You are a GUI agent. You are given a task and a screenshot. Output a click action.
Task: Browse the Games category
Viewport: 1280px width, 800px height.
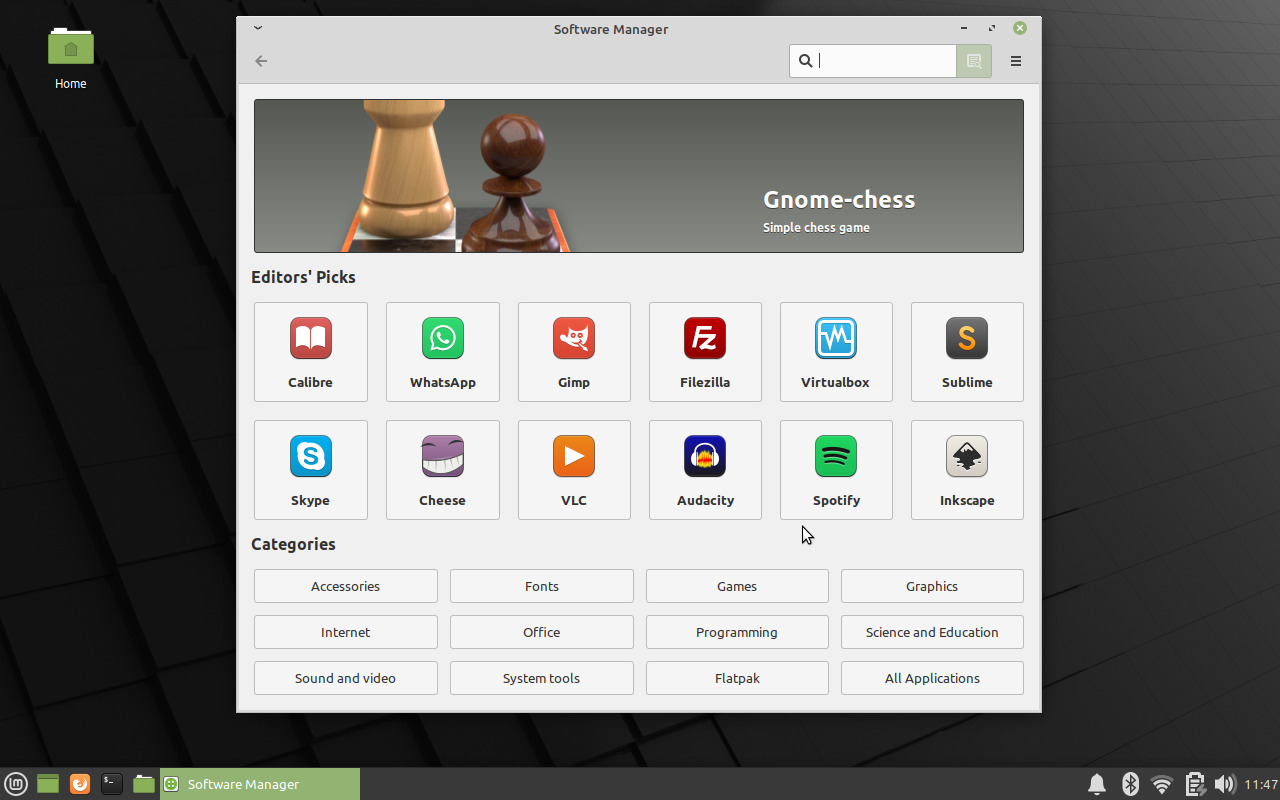pyautogui.click(x=737, y=586)
